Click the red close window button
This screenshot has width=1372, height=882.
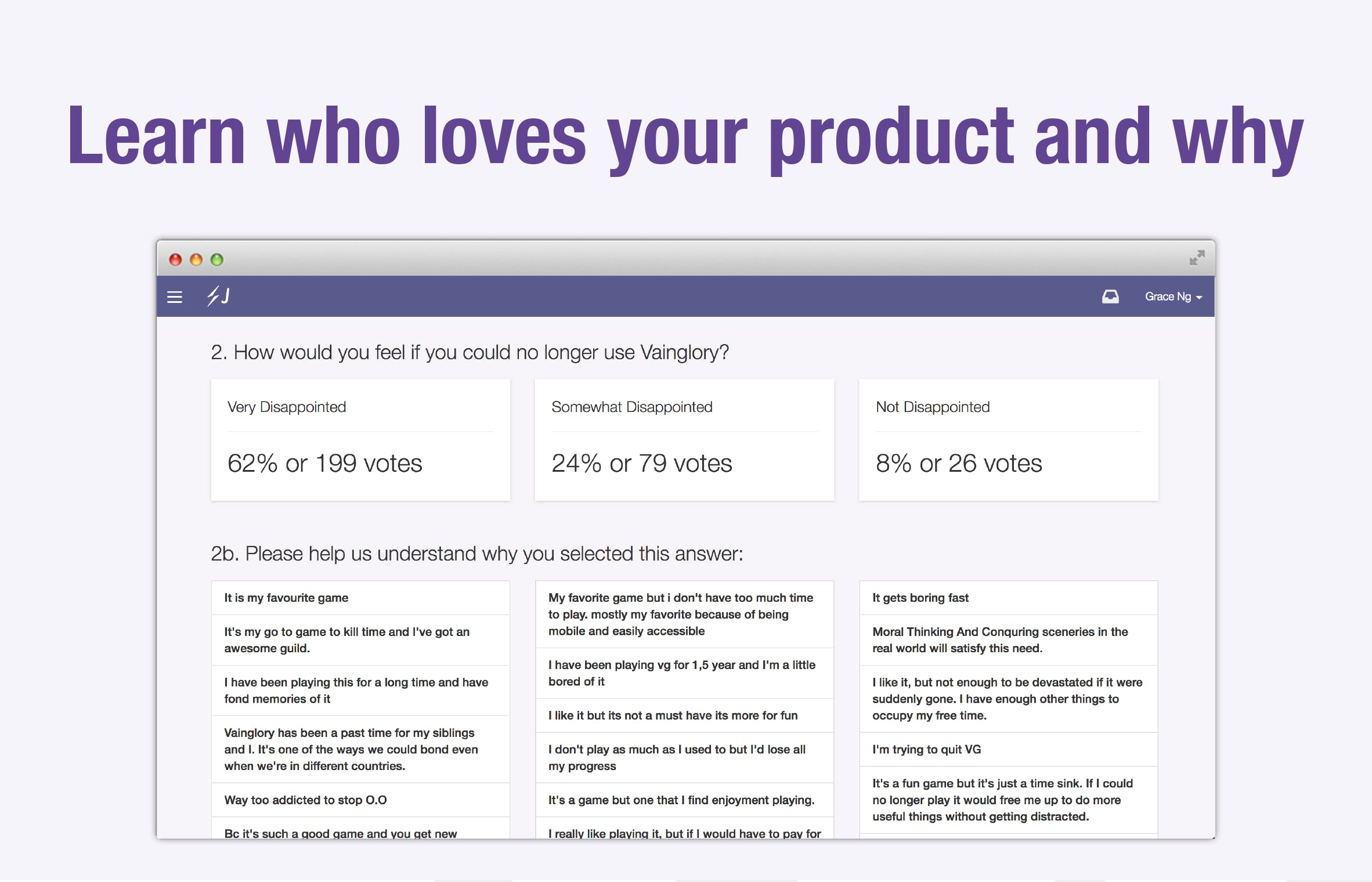(175, 259)
